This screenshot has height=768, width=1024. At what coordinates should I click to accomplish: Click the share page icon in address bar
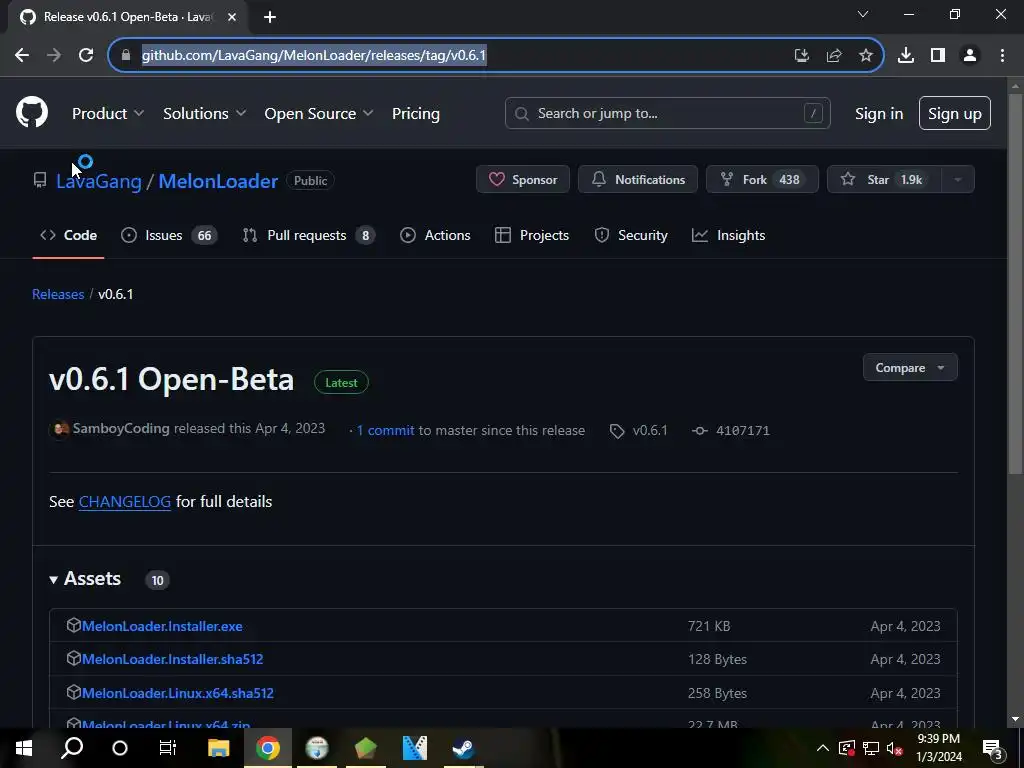tap(834, 56)
